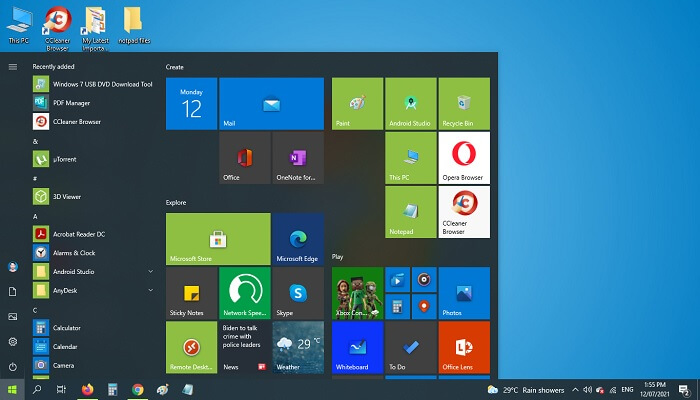Open the Network Speed tile
Viewport: 700px width, 400px height.
(245, 293)
